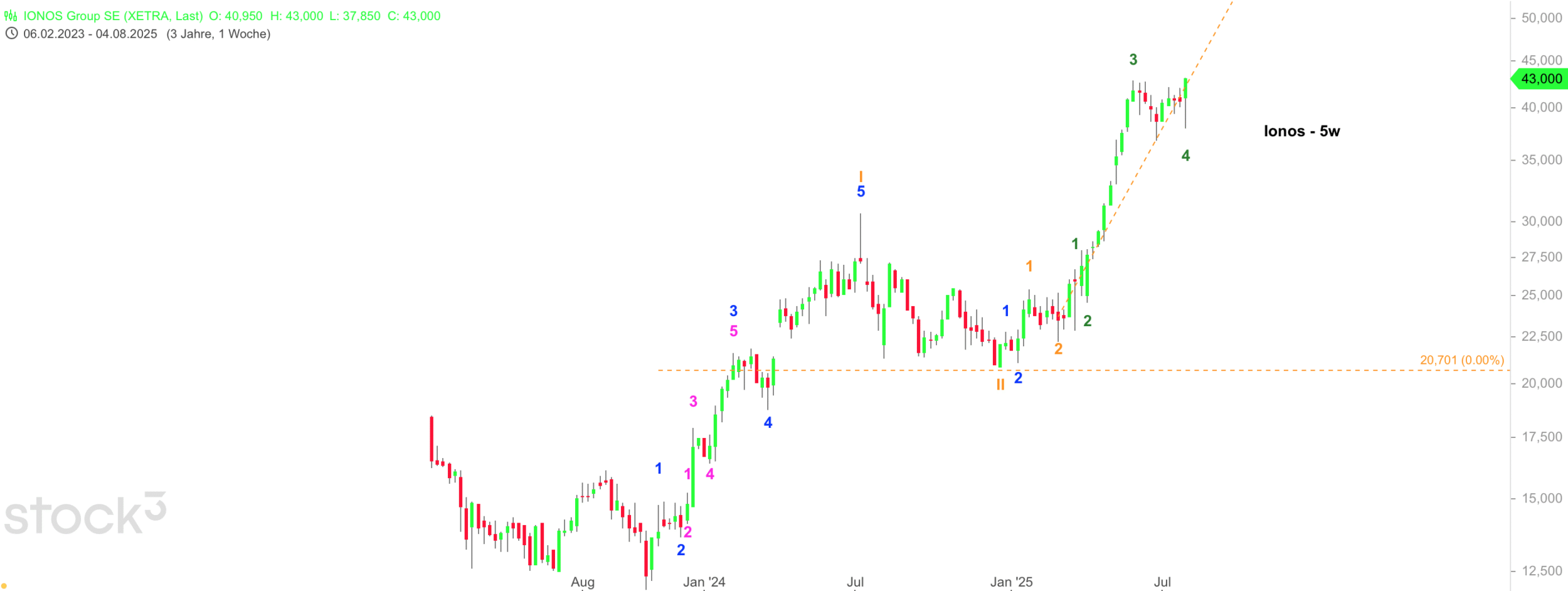The height and width of the screenshot is (591, 1568).
Task: Select the orange Roman numeral I wave label
Action: (x=861, y=177)
